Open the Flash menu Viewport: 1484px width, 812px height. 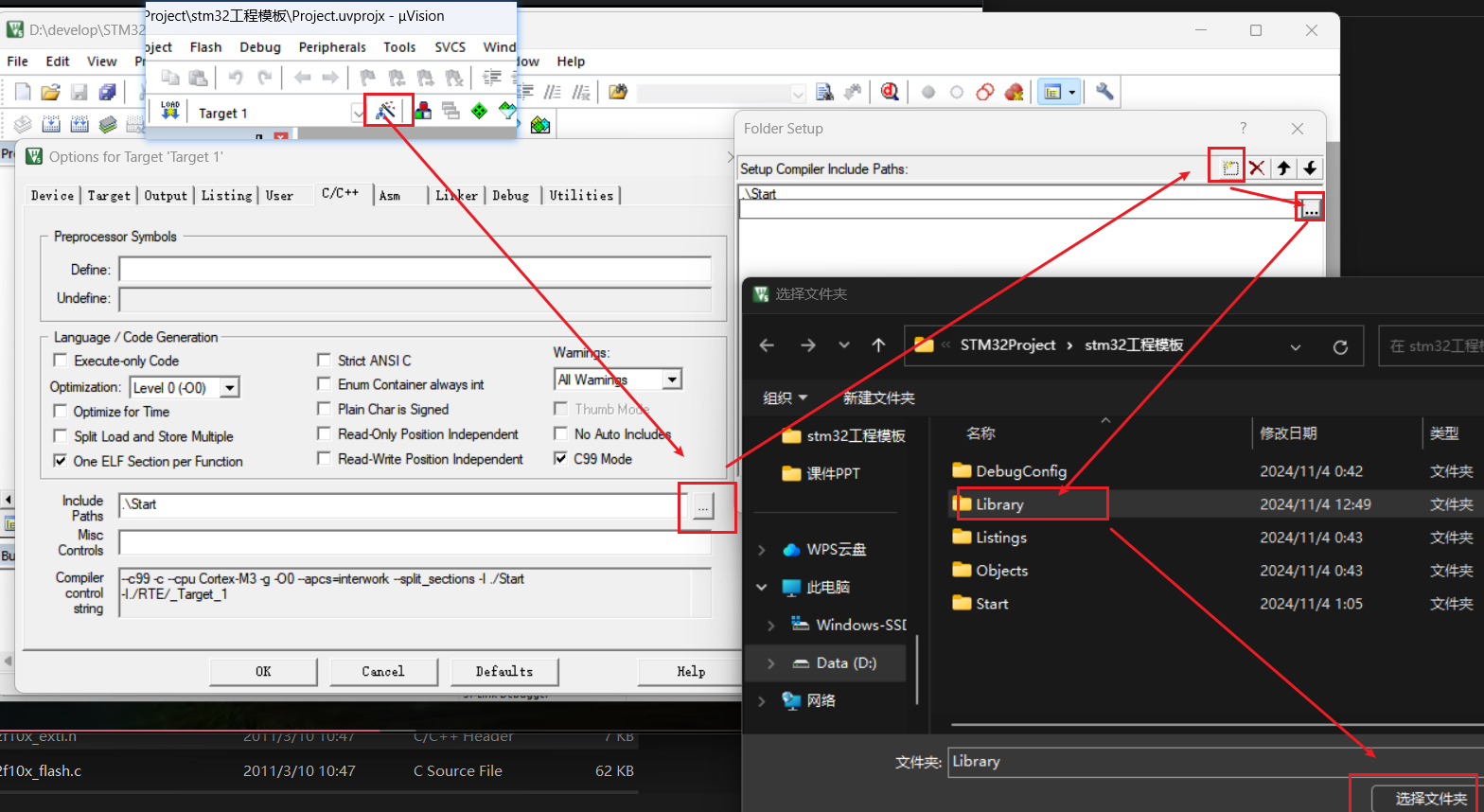click(x=205, y=47)
